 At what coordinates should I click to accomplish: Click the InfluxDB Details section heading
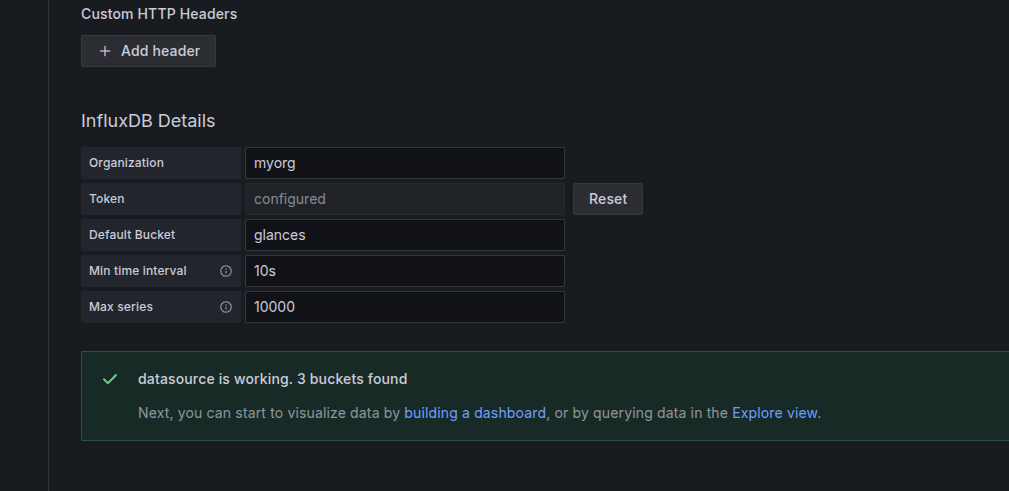[x=148, y=121]
